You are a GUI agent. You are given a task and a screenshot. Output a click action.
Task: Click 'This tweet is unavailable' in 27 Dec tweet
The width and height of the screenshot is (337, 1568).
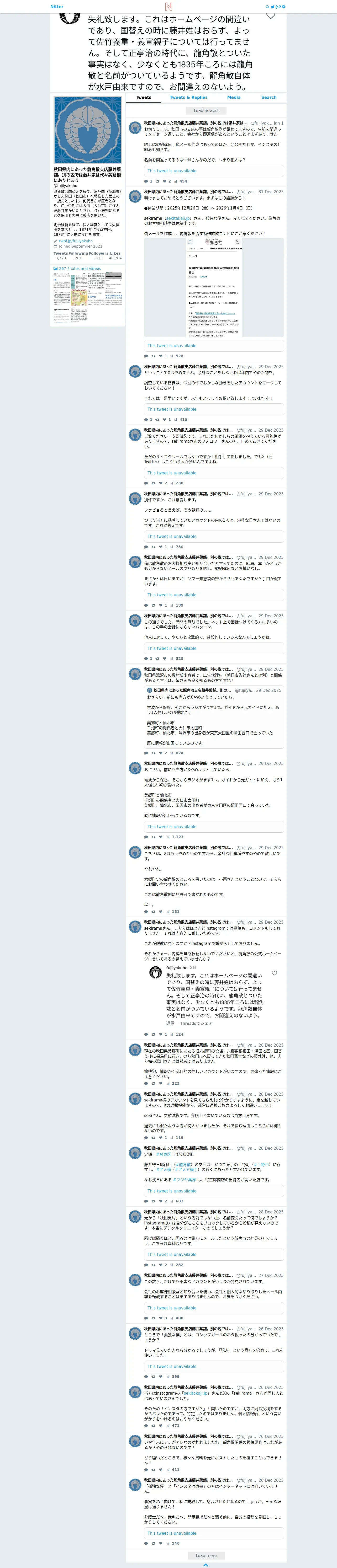[214, 1308]
